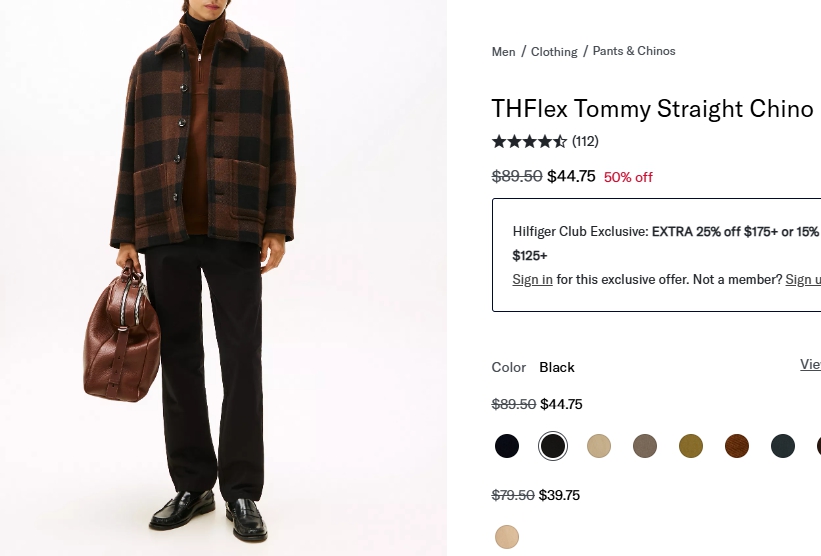
Task: Click the THFlex Tommy Straight Chino title
Action: (652, 109)
